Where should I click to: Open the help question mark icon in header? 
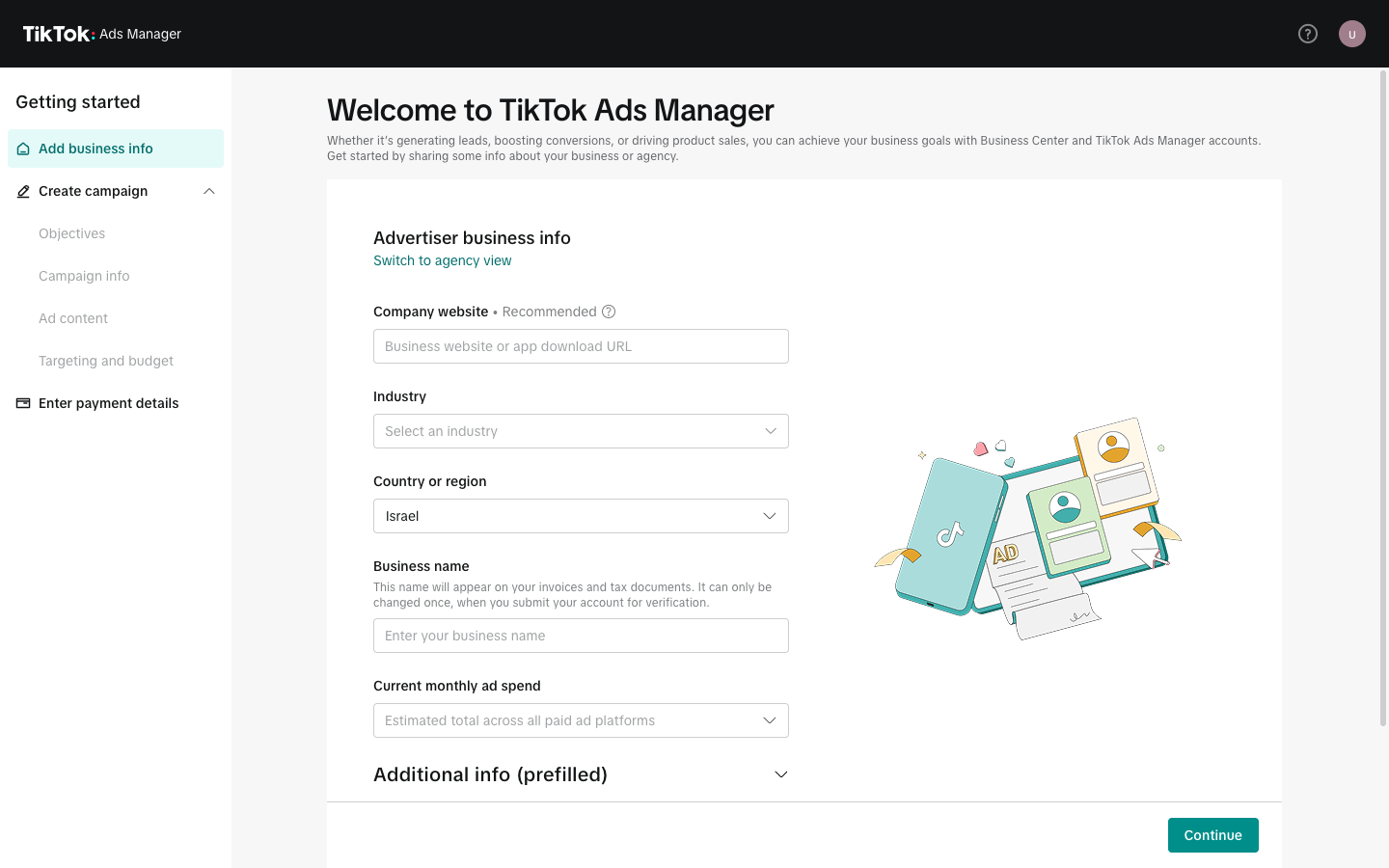pos(1308,34)
